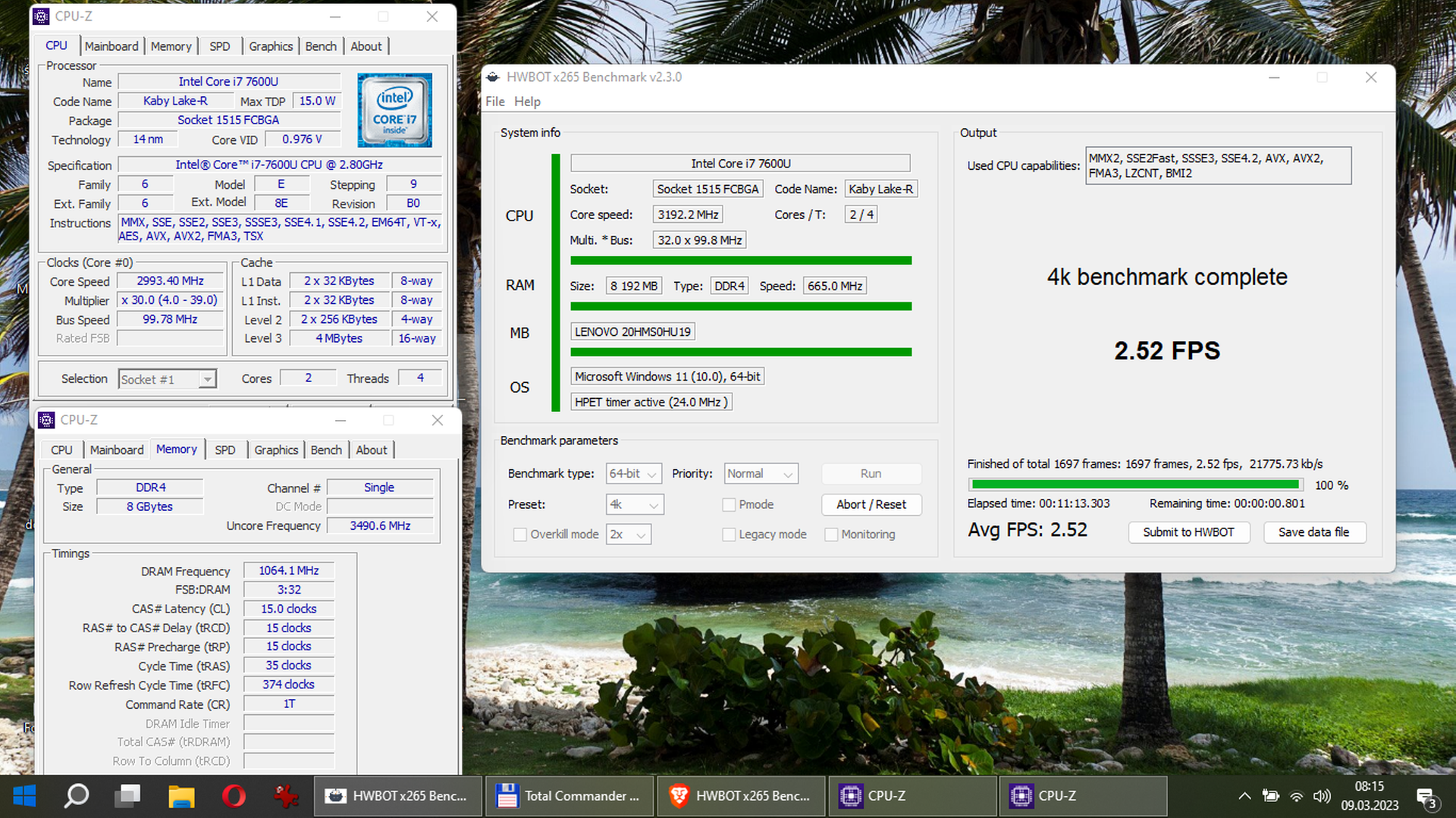Switch to HWBOT x265 Bench taskbar window
Screen dimensions: 1456x818
pos(397,796)
